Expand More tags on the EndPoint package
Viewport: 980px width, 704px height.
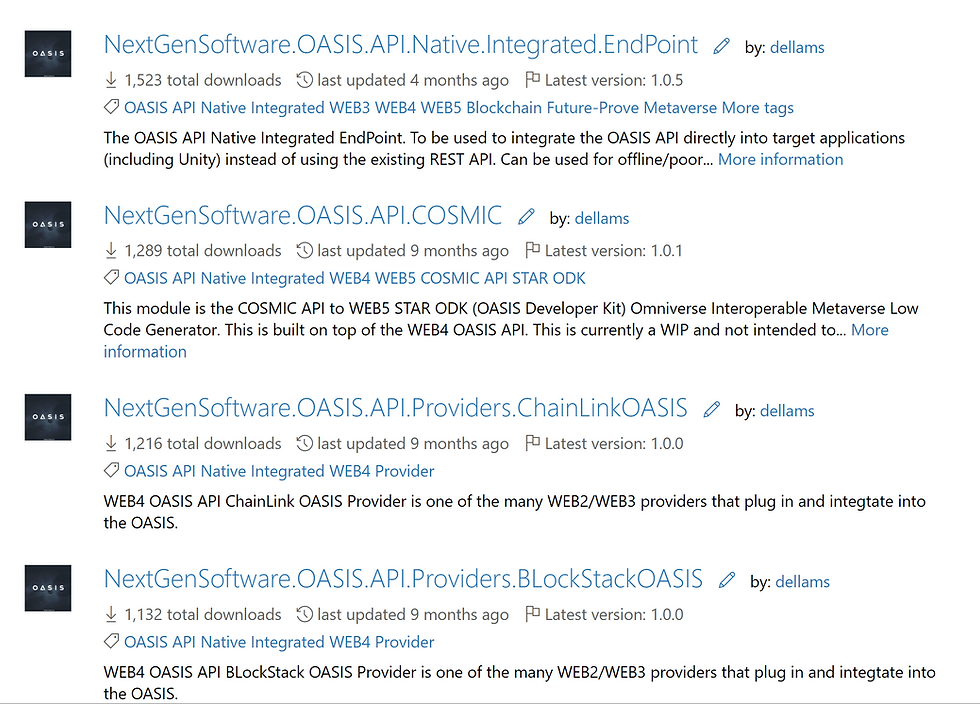pyautogui.click(x=758, y=108)
